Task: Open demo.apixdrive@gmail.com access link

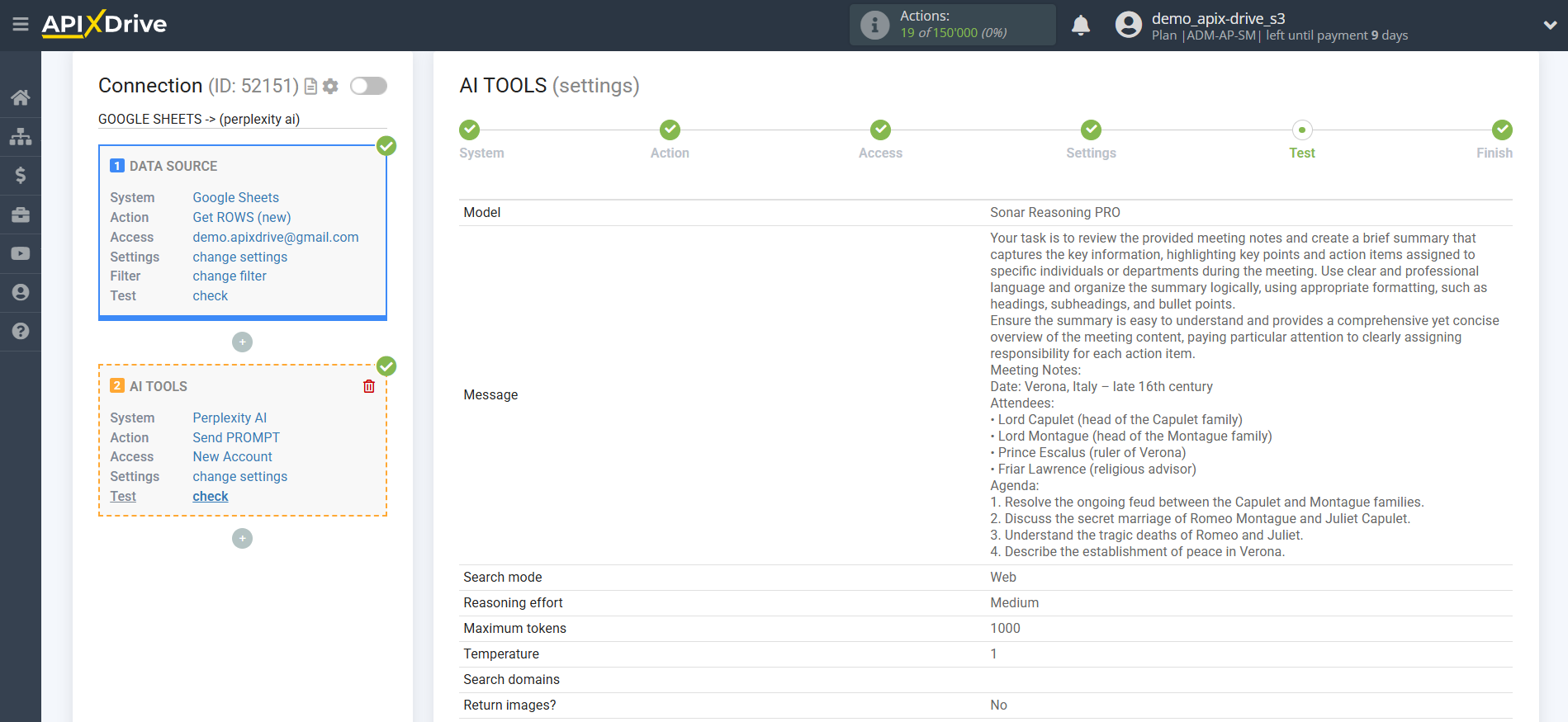Action: point(276,237)
